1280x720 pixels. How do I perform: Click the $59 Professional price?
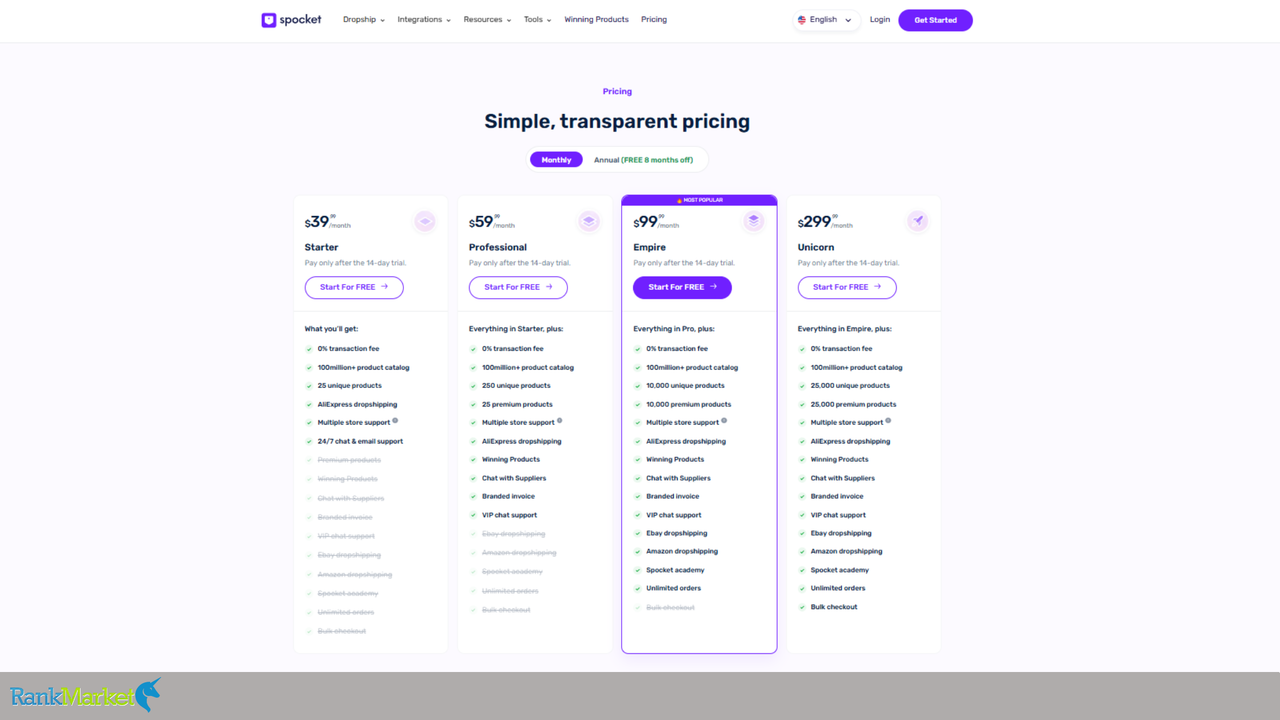click(x=492, y=222)
